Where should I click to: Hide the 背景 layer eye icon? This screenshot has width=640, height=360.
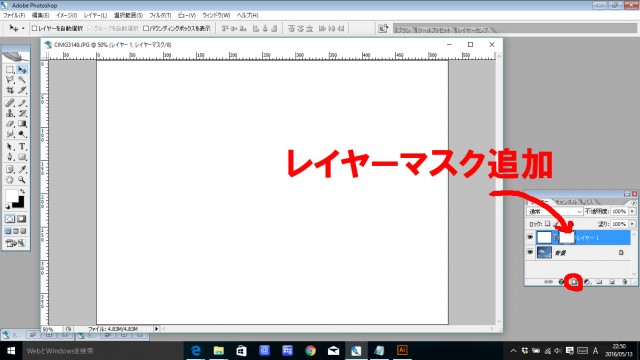click(x=530, y=253)
